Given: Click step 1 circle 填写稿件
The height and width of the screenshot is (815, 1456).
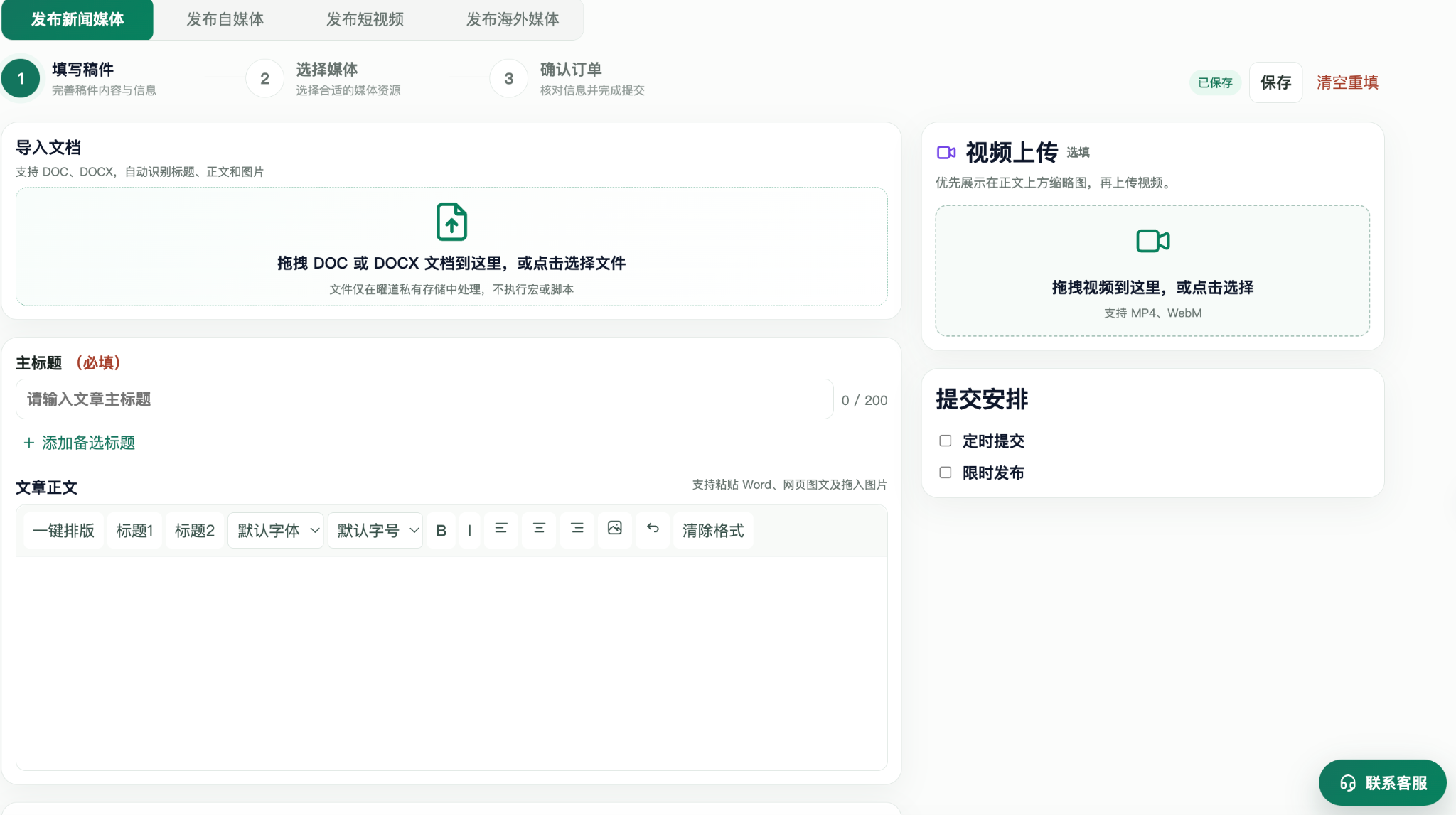Looking at the screenshot, I should click(21, 78).
